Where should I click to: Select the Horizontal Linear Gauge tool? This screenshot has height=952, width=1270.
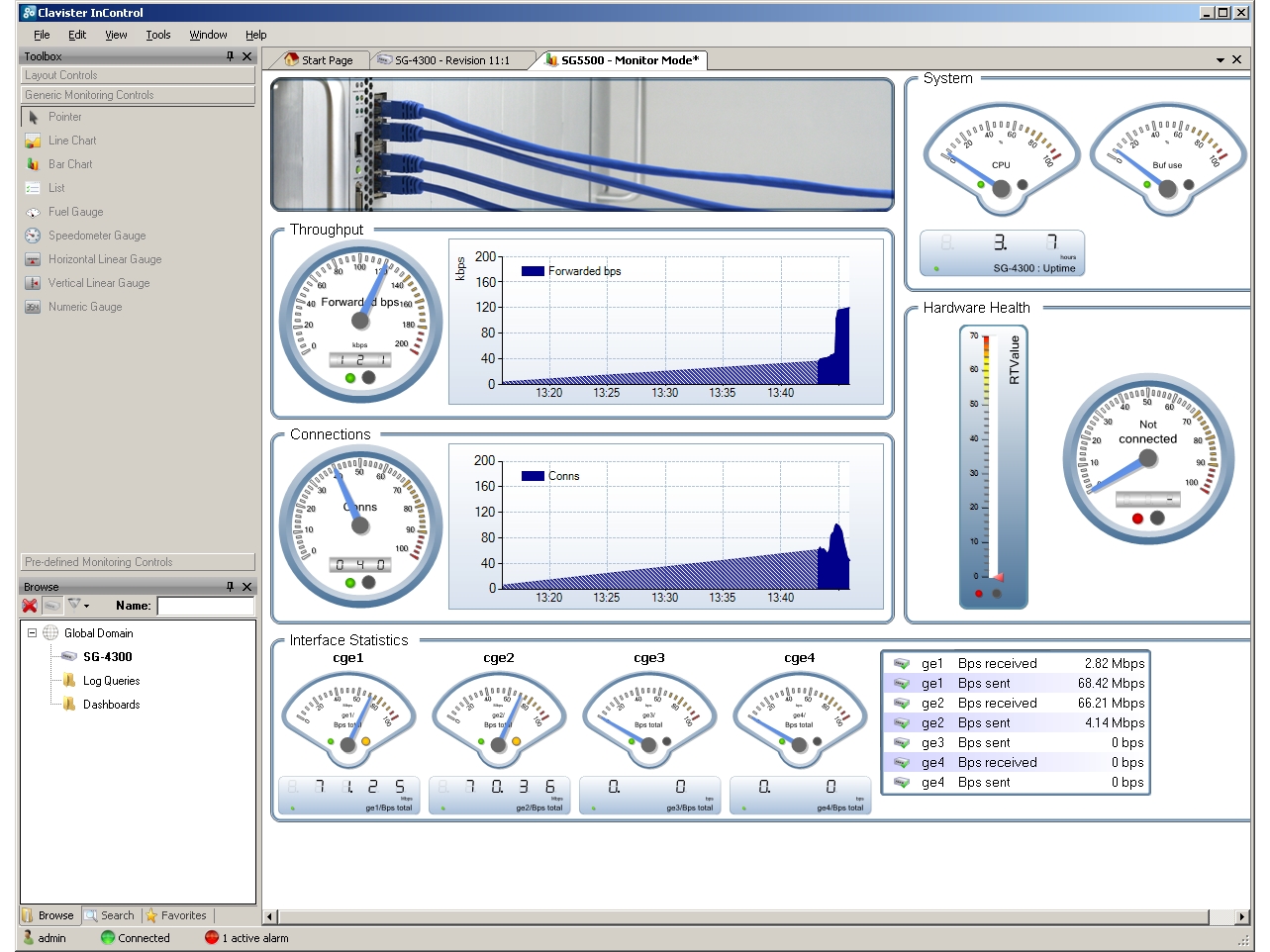104,259
